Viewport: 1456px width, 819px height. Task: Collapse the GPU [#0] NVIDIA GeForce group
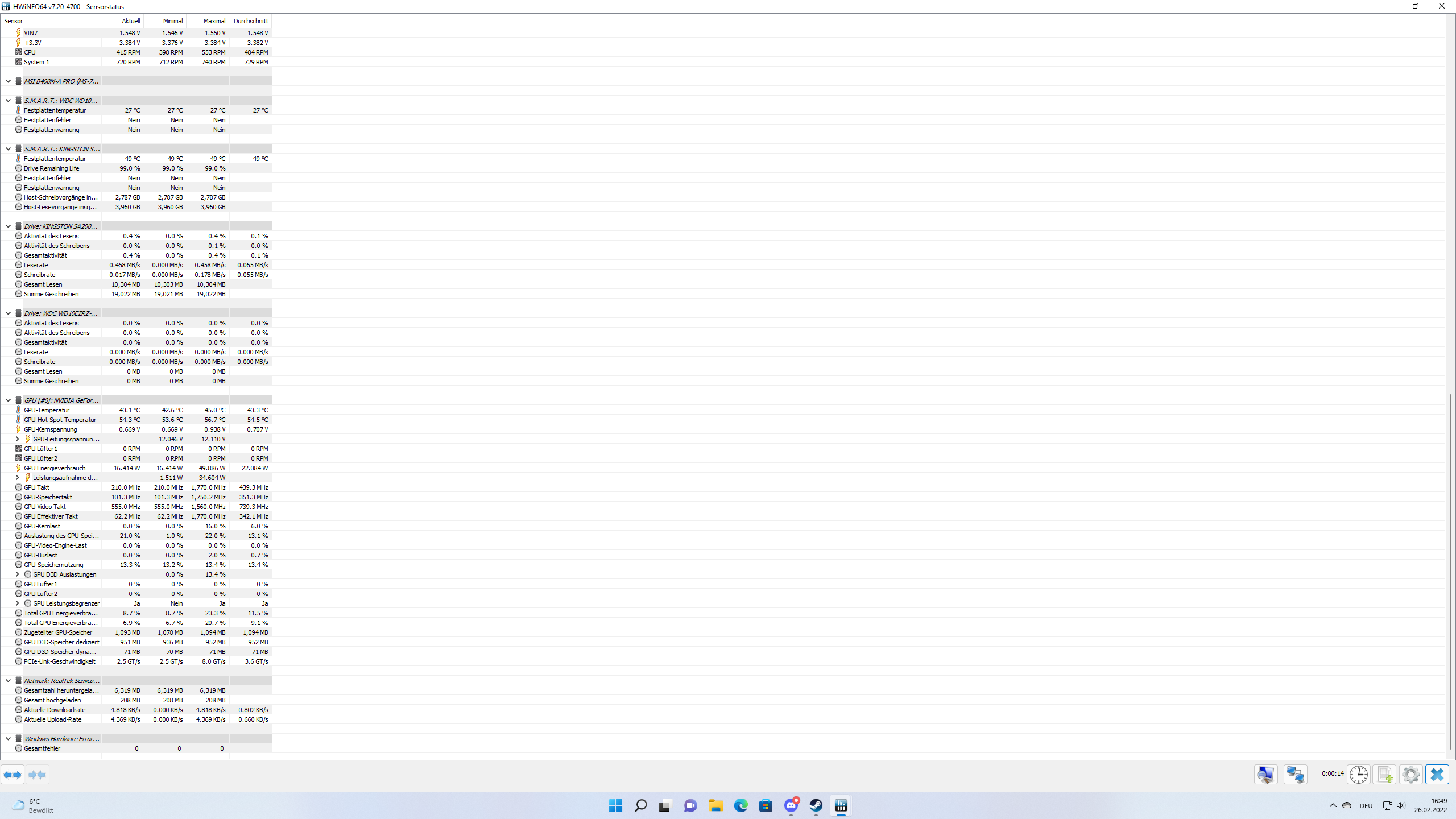(8, 400)
